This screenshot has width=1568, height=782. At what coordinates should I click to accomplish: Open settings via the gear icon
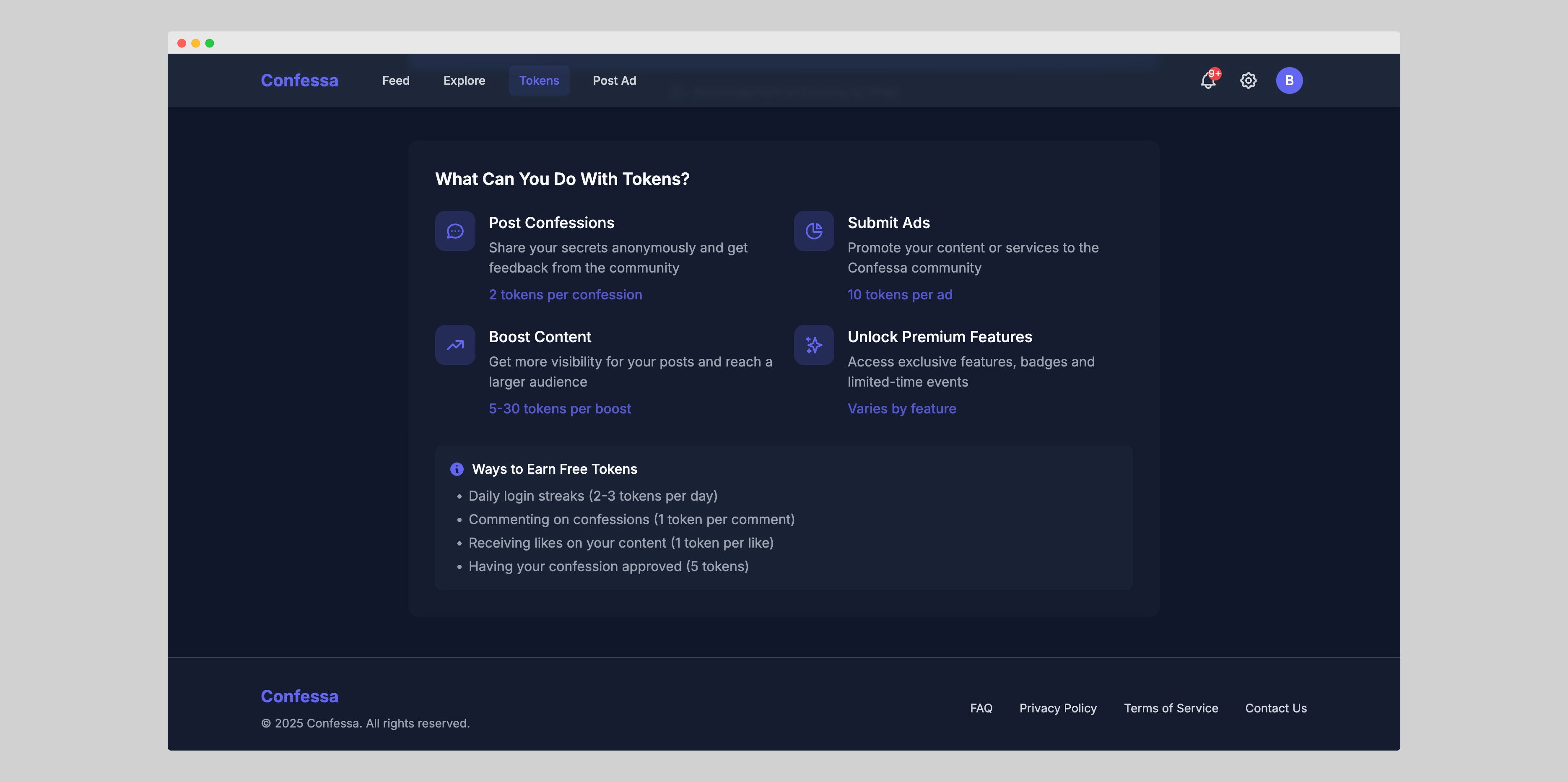[x=1248, y=81]
